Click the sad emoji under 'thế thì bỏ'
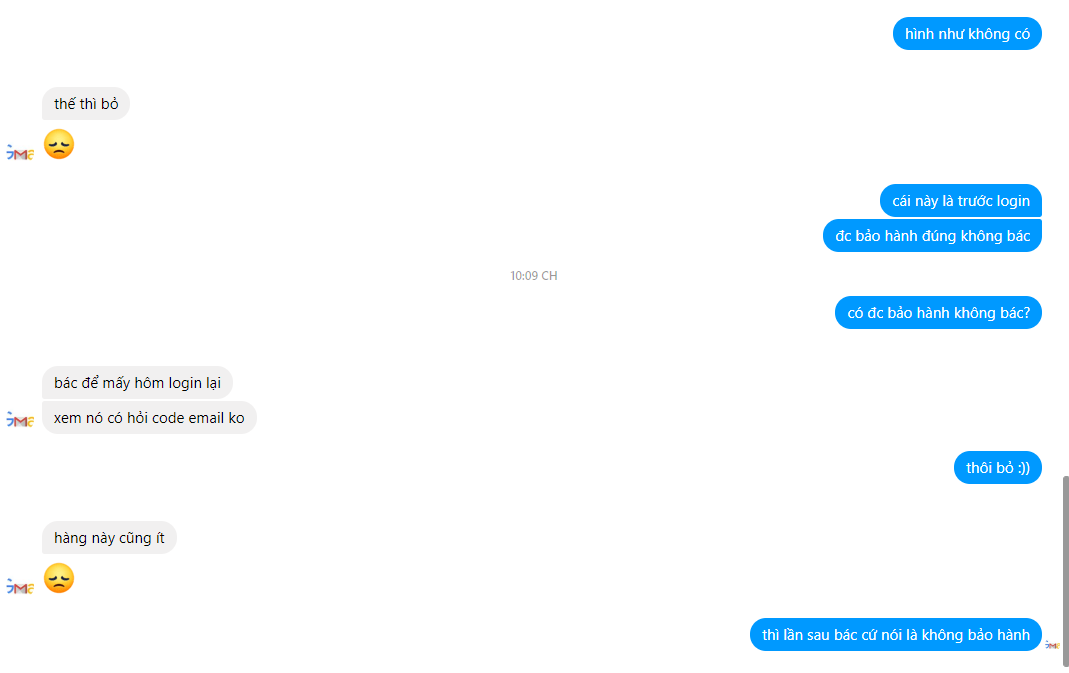 (59, 145)
